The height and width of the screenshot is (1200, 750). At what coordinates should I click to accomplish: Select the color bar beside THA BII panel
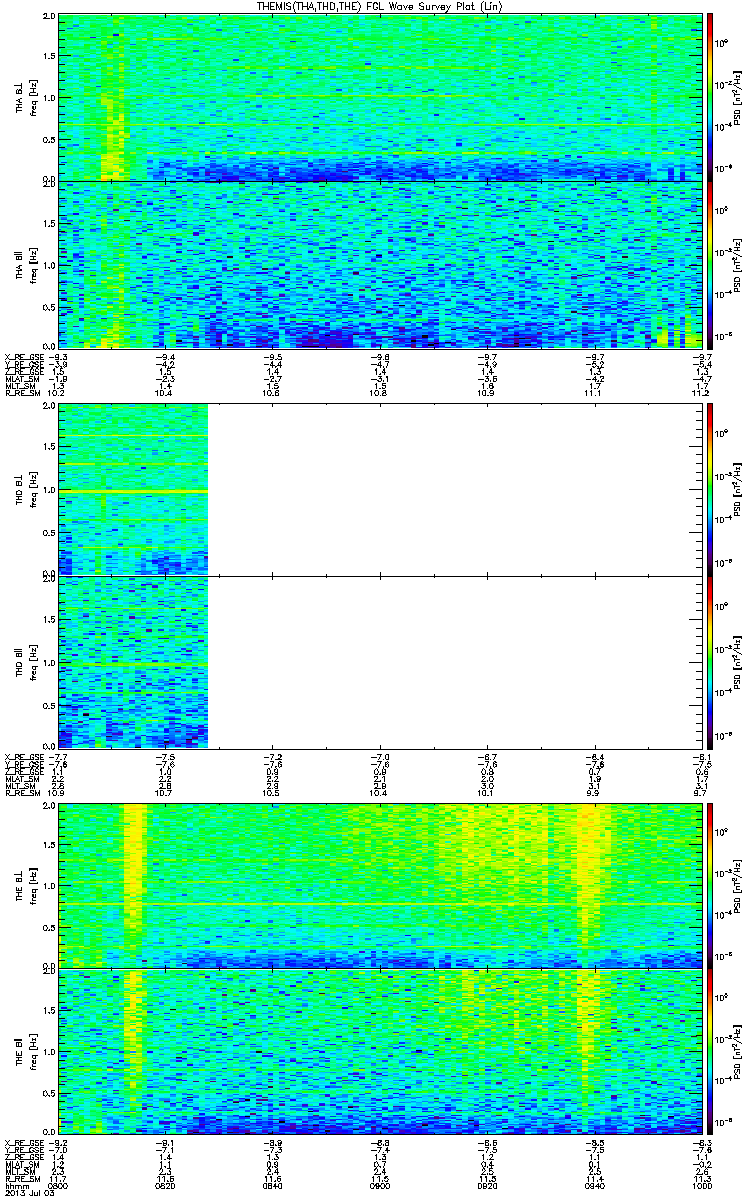[711, 264]
